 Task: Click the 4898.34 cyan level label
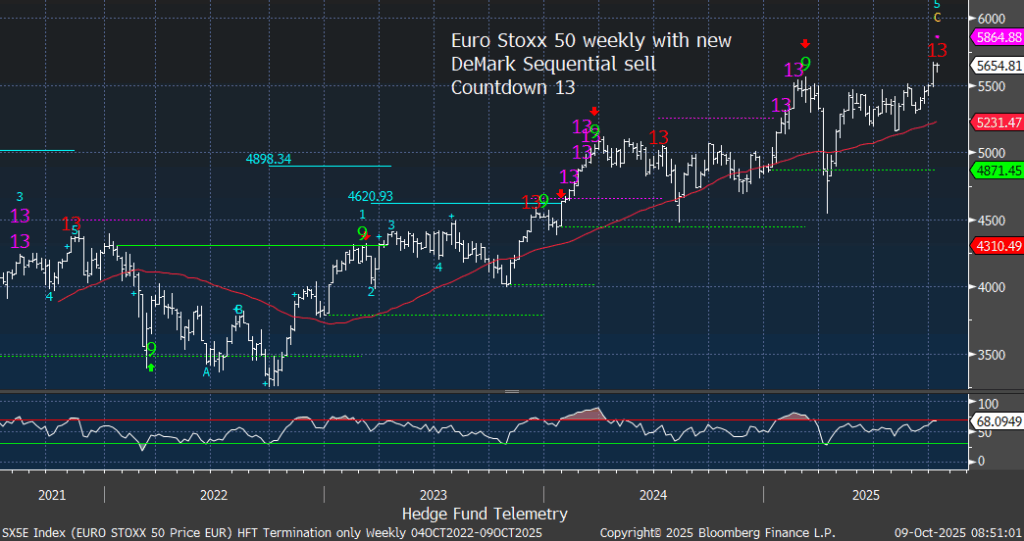(x=268, y=158)
